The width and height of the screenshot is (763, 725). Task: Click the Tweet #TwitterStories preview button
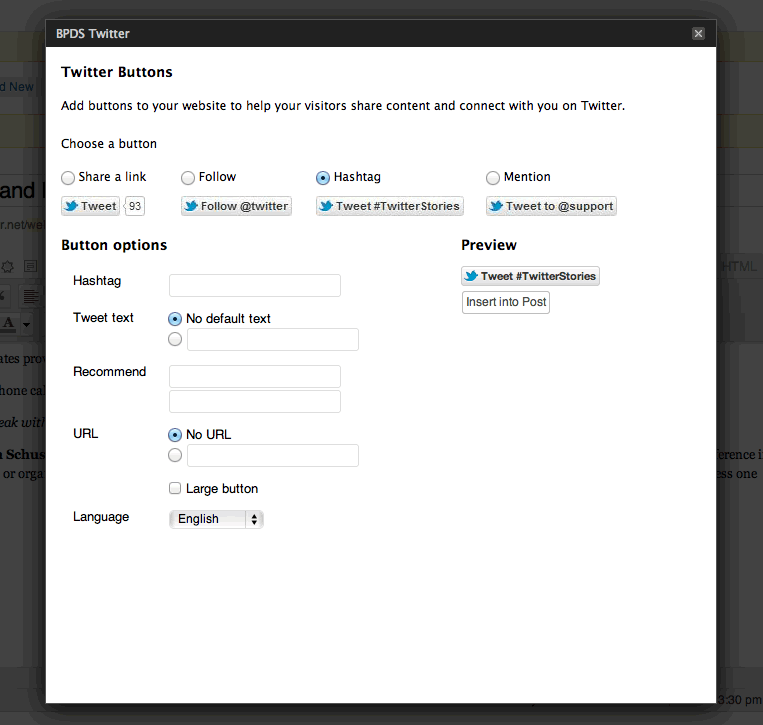click(530, 276)
